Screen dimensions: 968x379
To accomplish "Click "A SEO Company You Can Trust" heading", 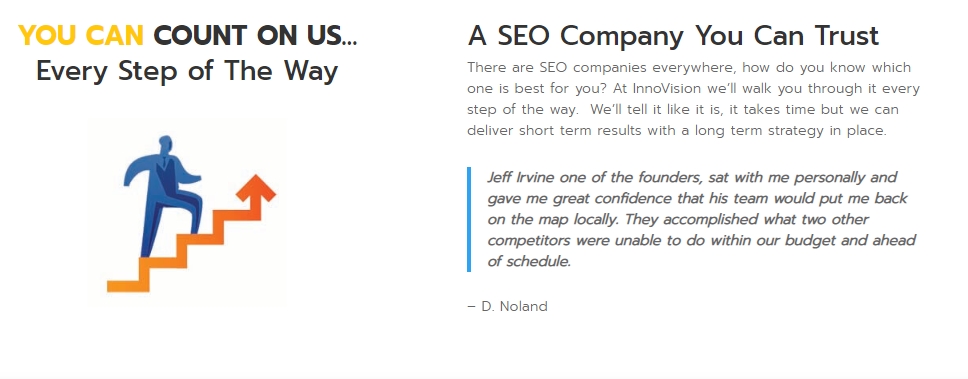I will tap(673, 36).
